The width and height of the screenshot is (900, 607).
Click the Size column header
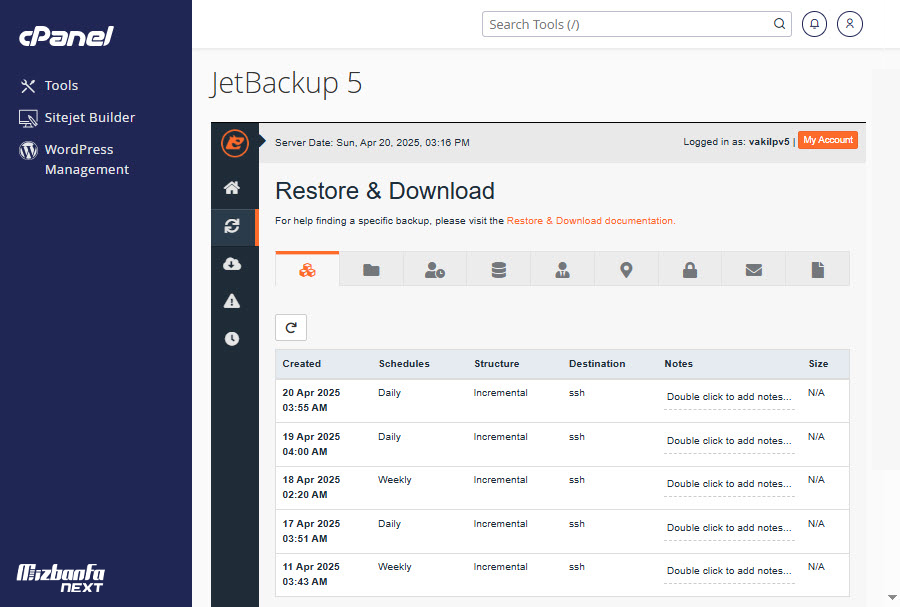818,364
